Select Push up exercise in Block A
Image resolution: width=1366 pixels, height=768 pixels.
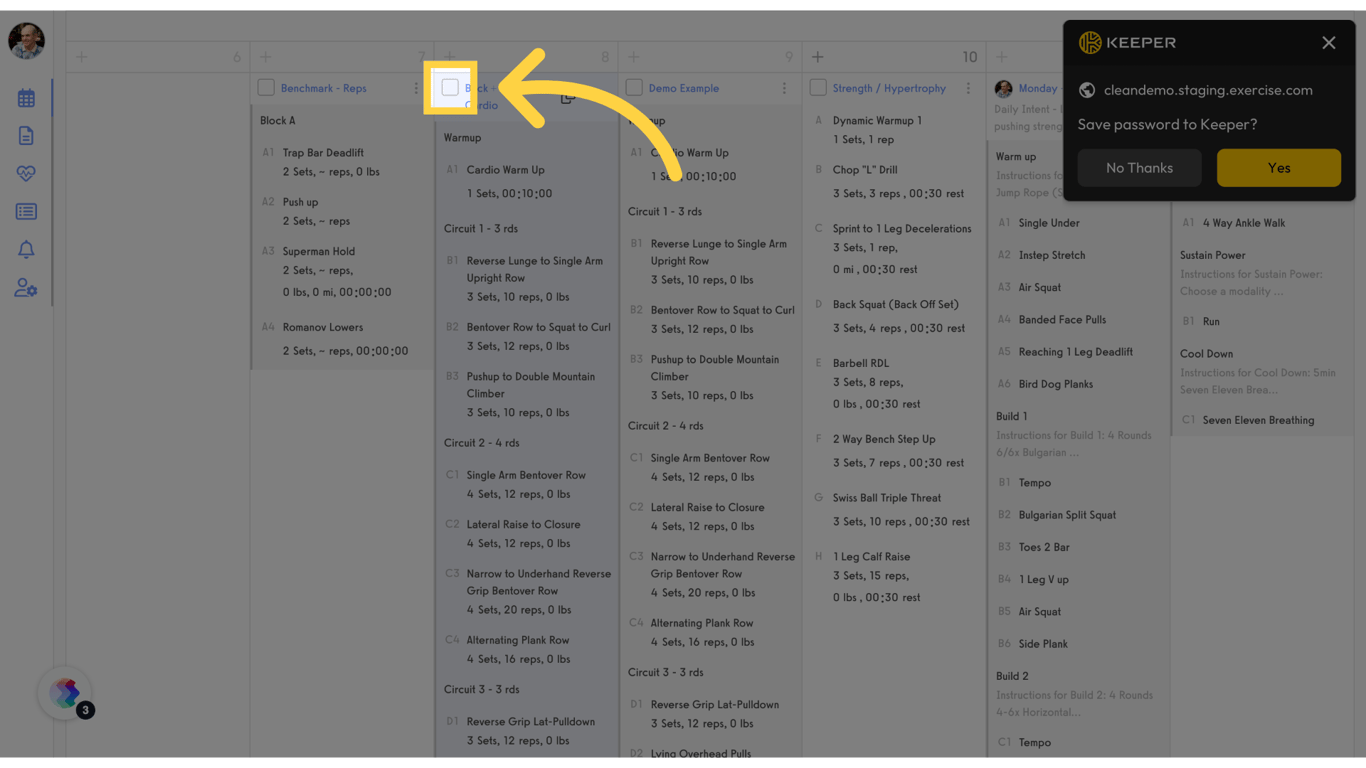tap(300, 202)
